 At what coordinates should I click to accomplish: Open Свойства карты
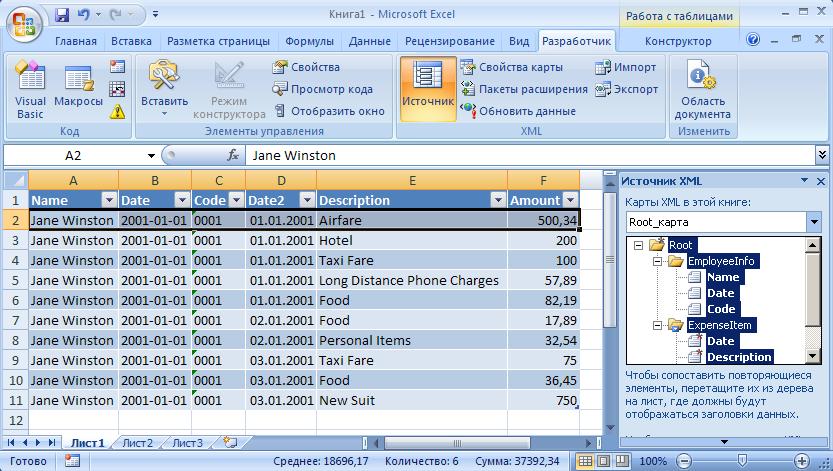point(512,67)
